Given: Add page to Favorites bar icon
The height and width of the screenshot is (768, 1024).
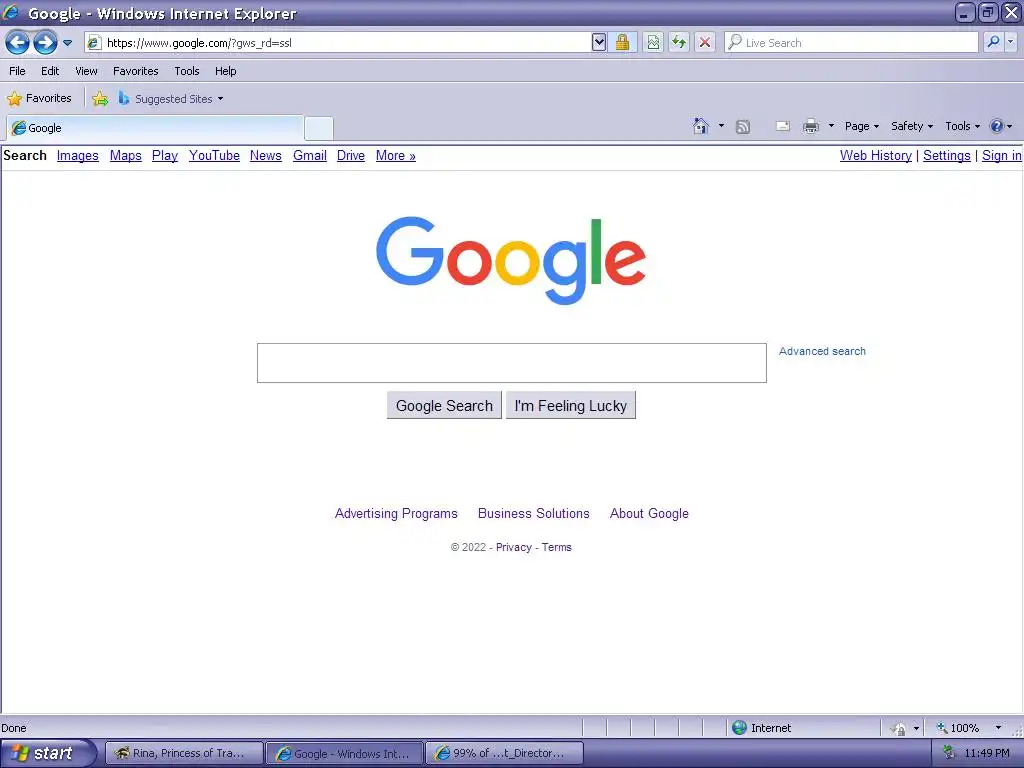Looking at the screenshot, I should coord(100,99).
